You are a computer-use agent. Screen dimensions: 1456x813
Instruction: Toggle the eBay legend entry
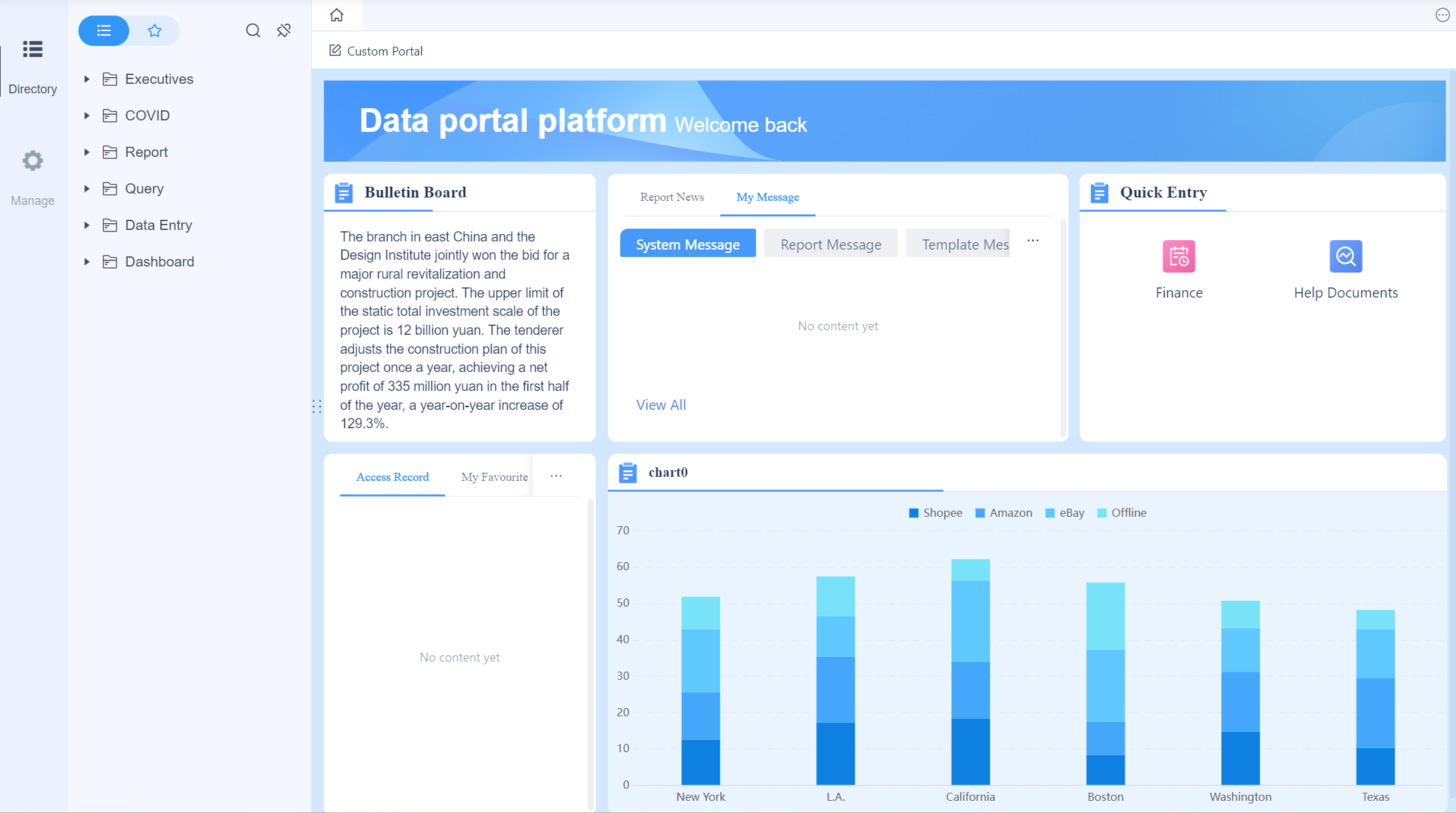tap(1064, 513)
